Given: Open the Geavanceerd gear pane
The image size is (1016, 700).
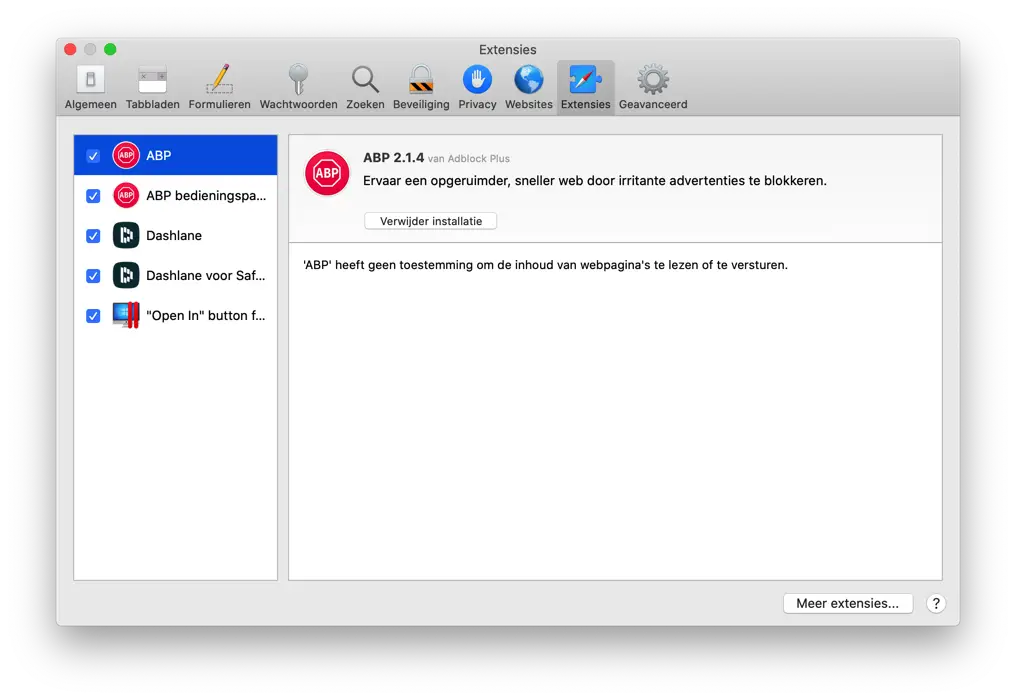Looking at the screenshot, I should click(652, 87).
